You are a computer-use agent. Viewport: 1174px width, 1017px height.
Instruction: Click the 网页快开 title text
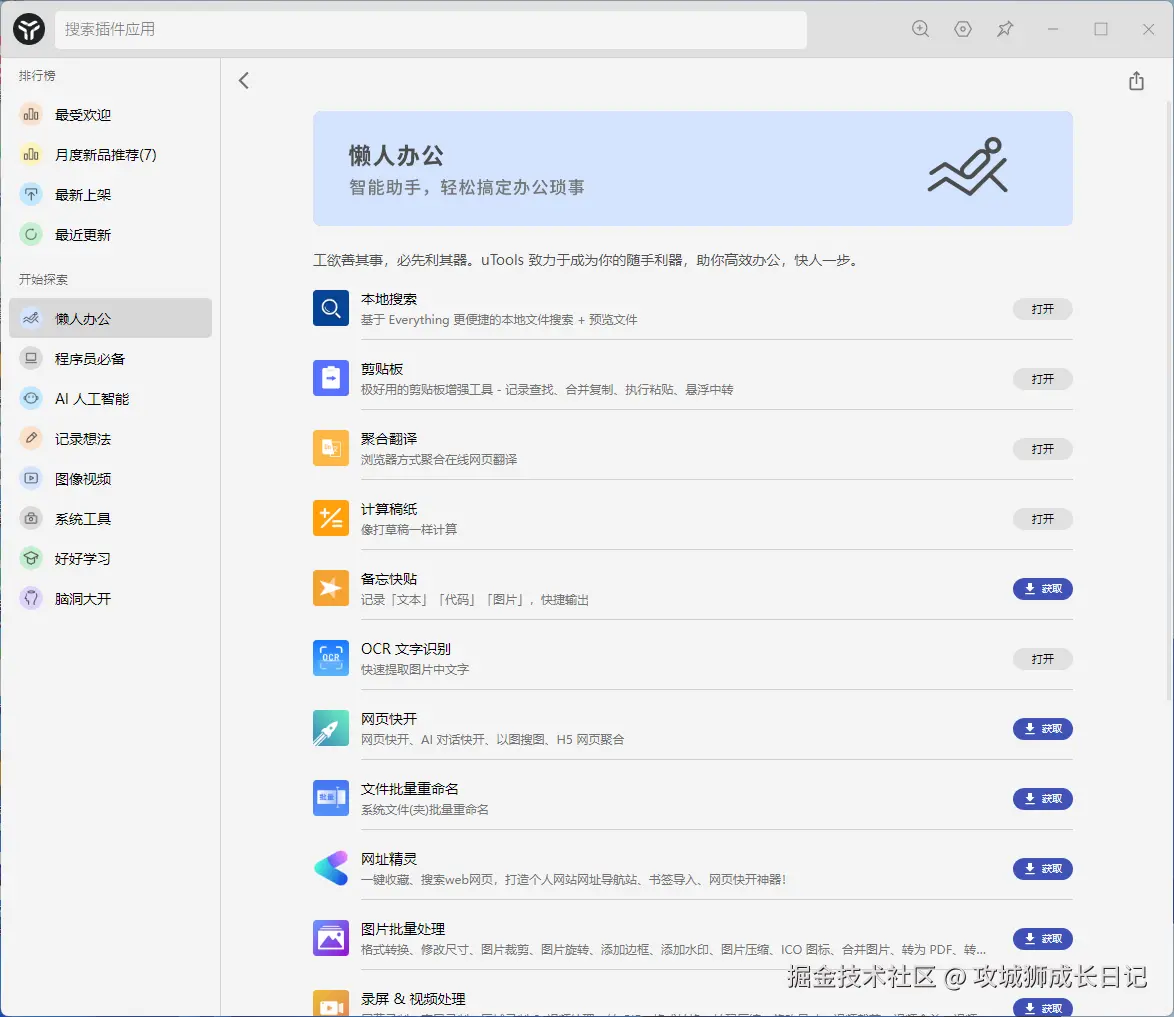point(389,719)
